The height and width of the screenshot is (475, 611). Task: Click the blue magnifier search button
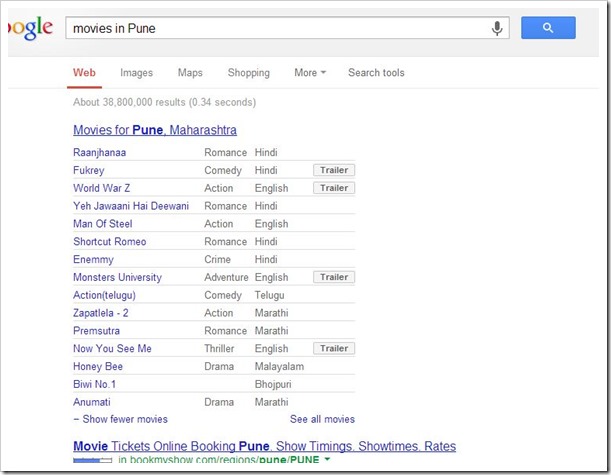tap(548, 28)
